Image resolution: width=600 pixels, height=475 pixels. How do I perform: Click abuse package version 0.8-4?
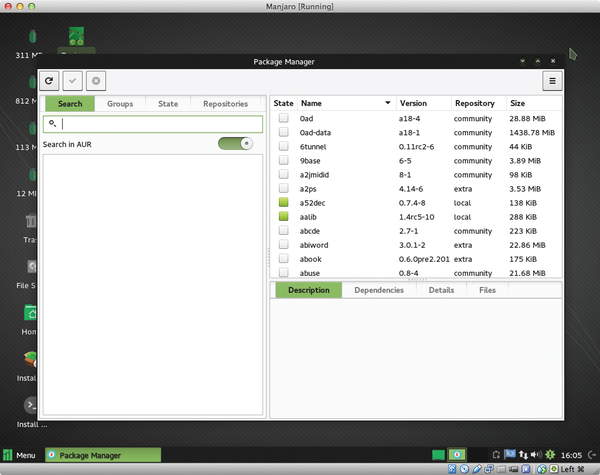[408, 273]
